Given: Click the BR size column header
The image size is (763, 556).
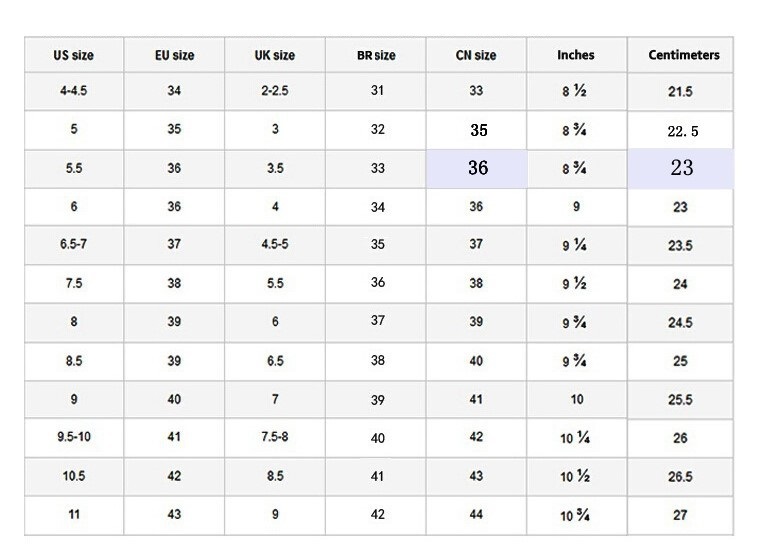Looking at the screenshot, I should coord(376,56).
